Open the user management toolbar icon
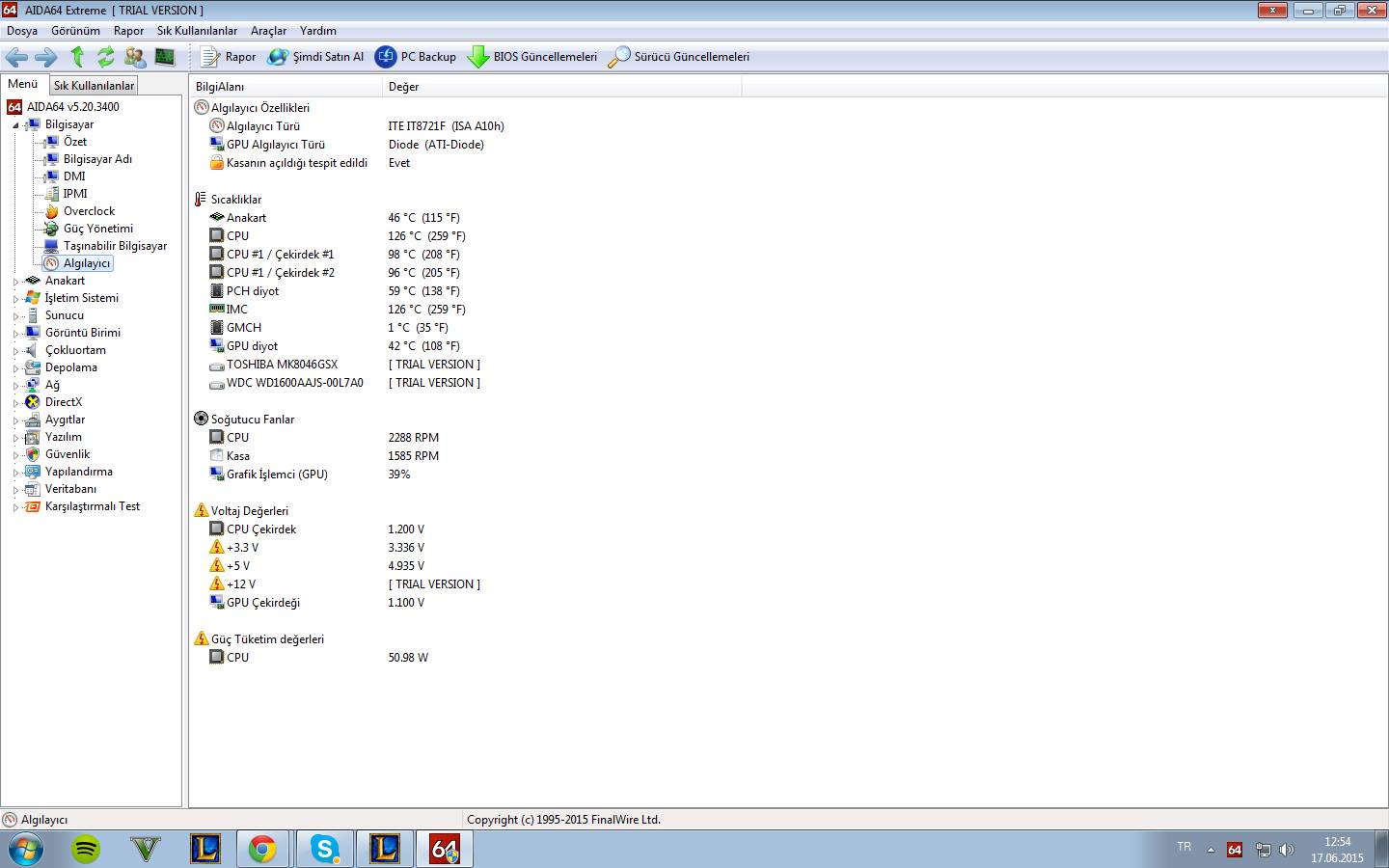Image resolution: width=1389 pixels, height=868 pixels. (135, 57)
